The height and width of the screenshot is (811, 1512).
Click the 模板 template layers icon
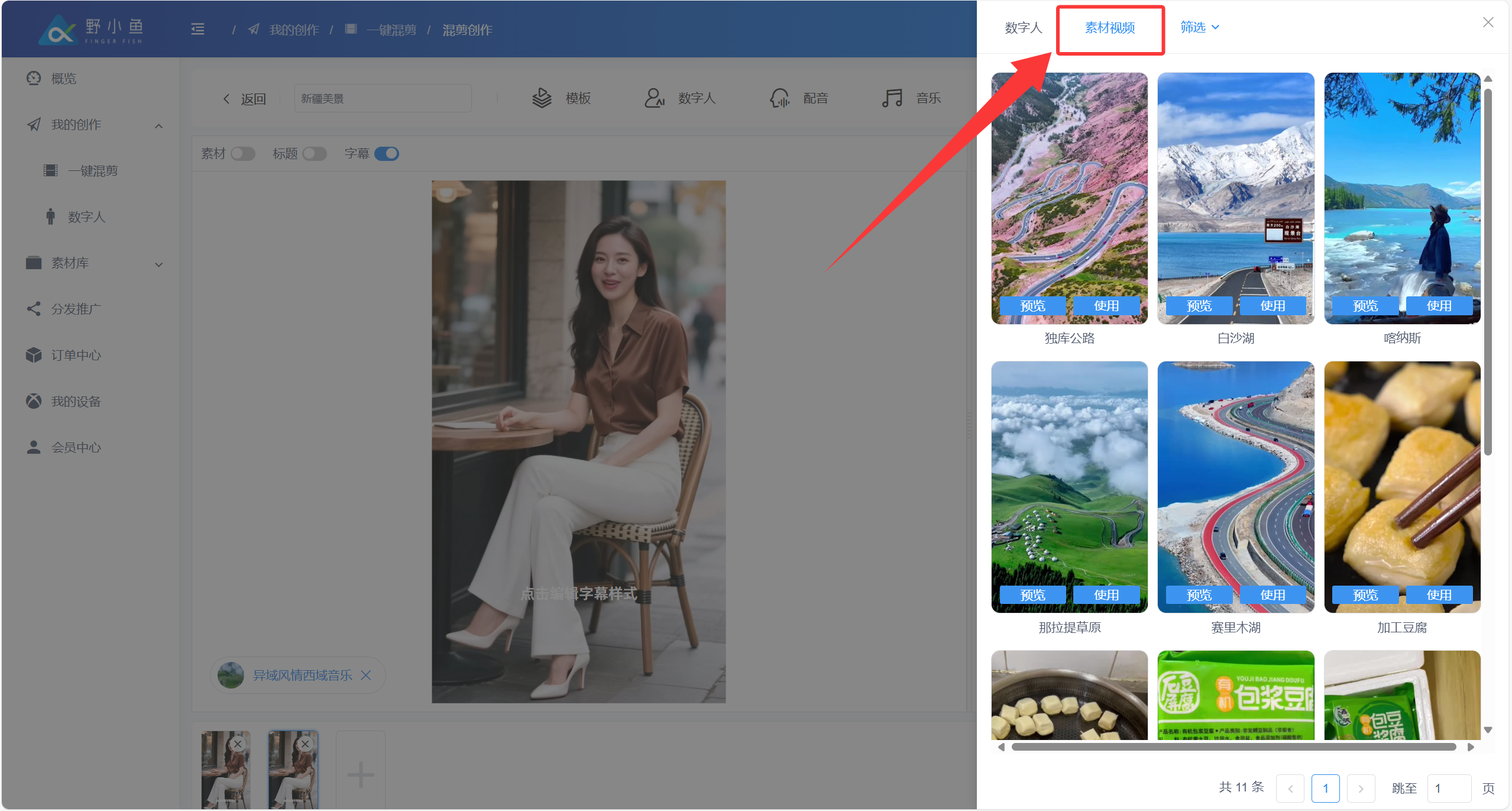pyautogui.click(x=541, y=98)
